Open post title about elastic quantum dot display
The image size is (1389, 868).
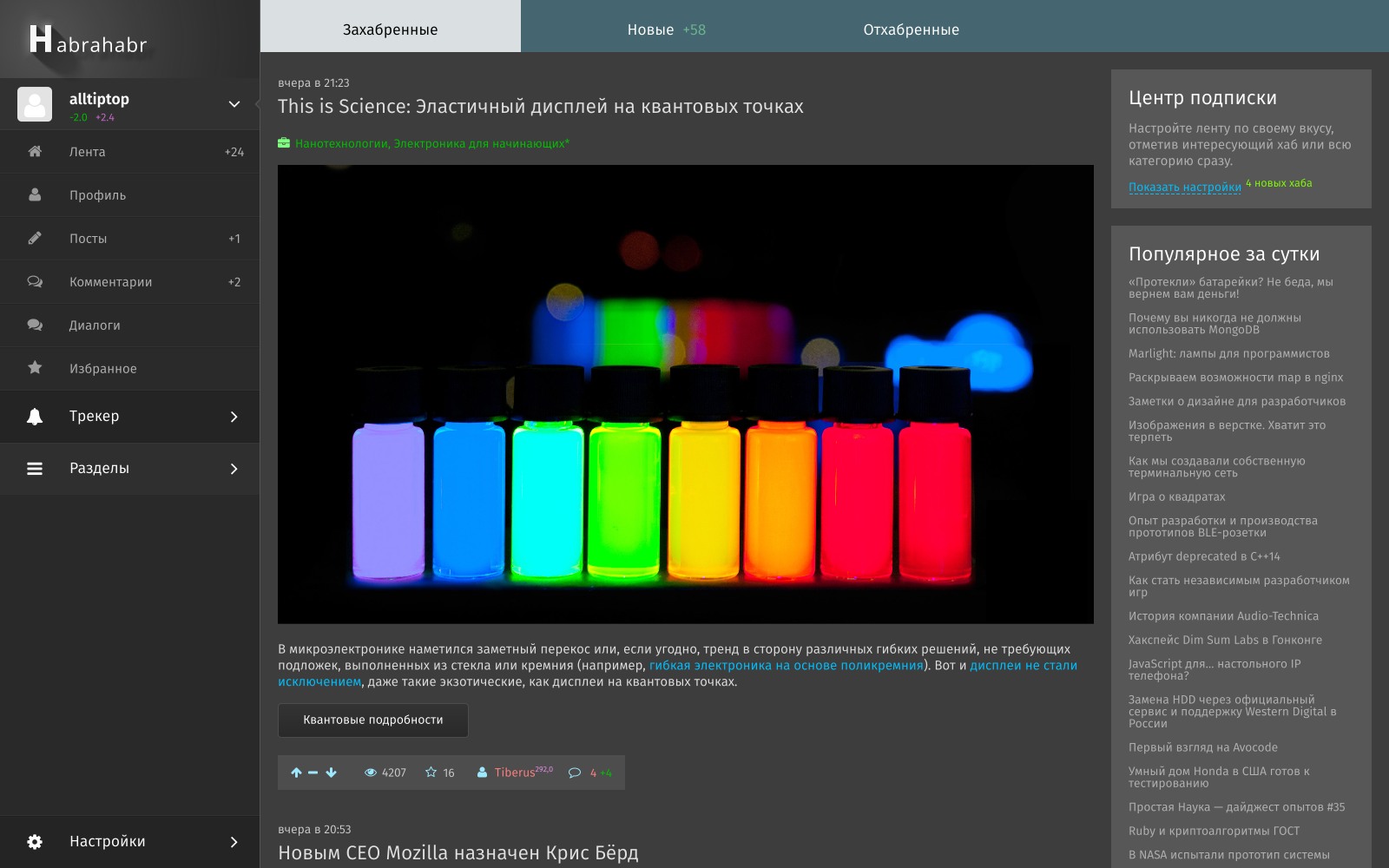coord(541,107)
